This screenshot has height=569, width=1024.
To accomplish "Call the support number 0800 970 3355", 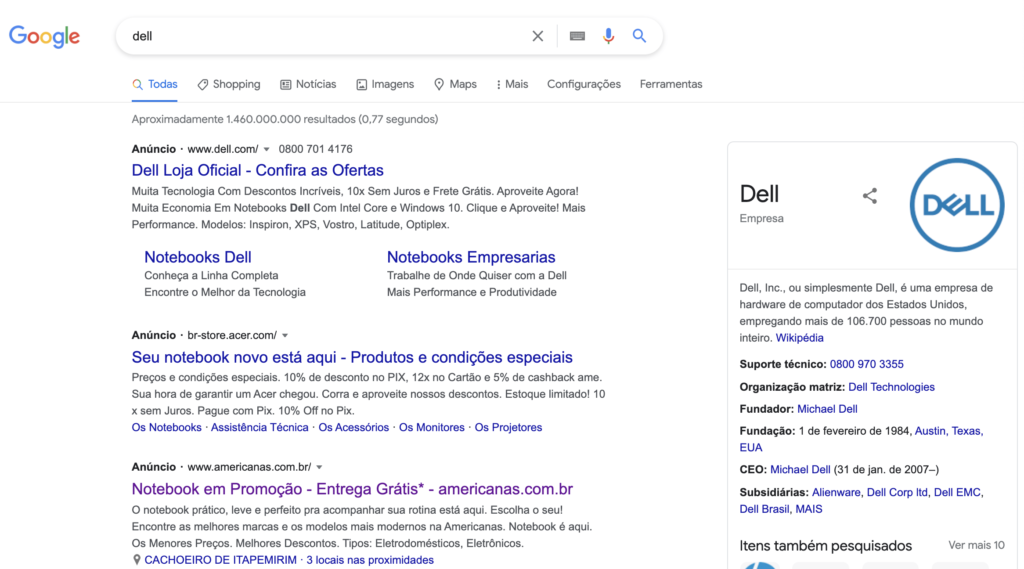I will tap(867, 364).
